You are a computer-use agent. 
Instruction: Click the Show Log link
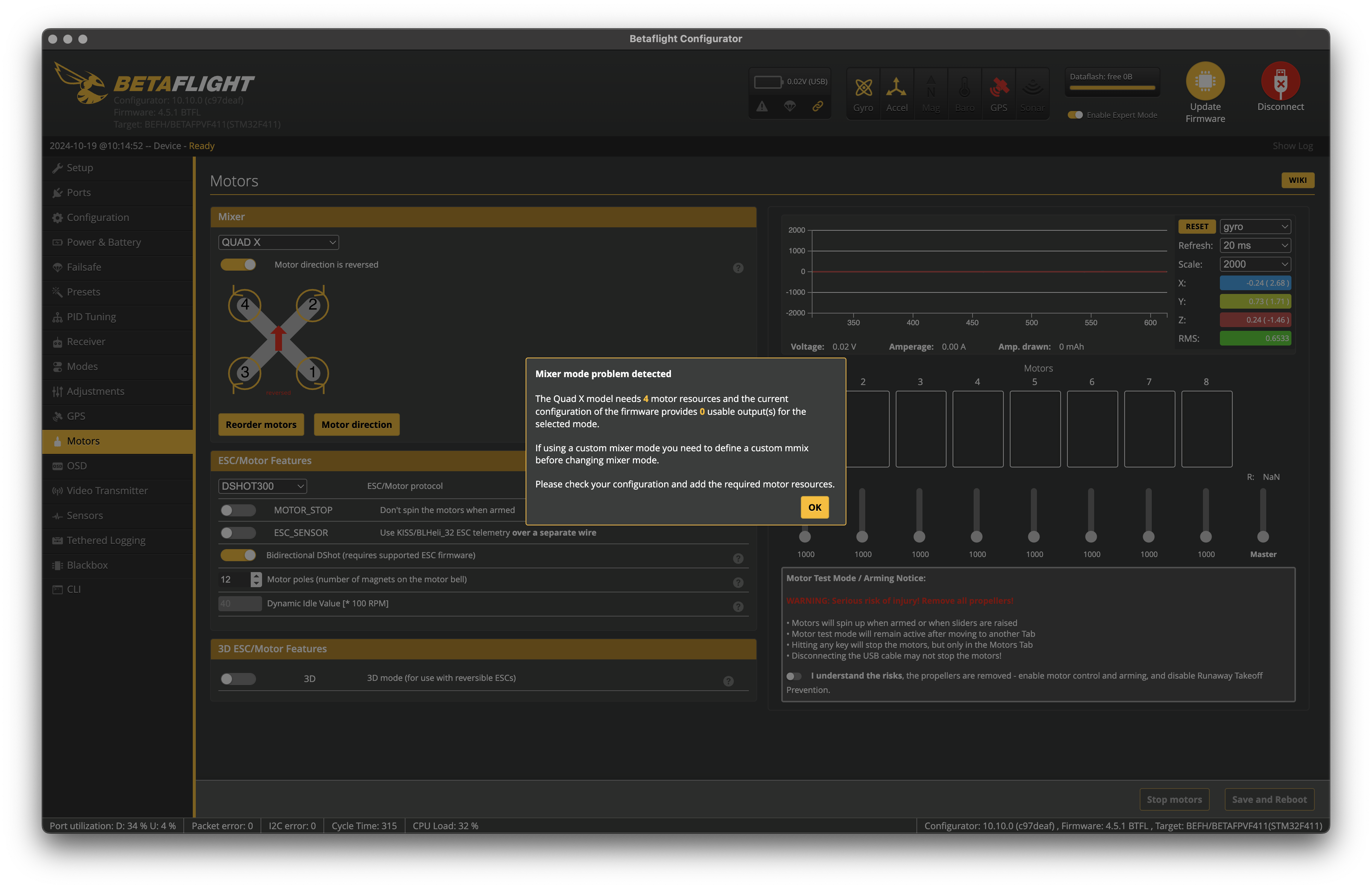pos(1293,146)
